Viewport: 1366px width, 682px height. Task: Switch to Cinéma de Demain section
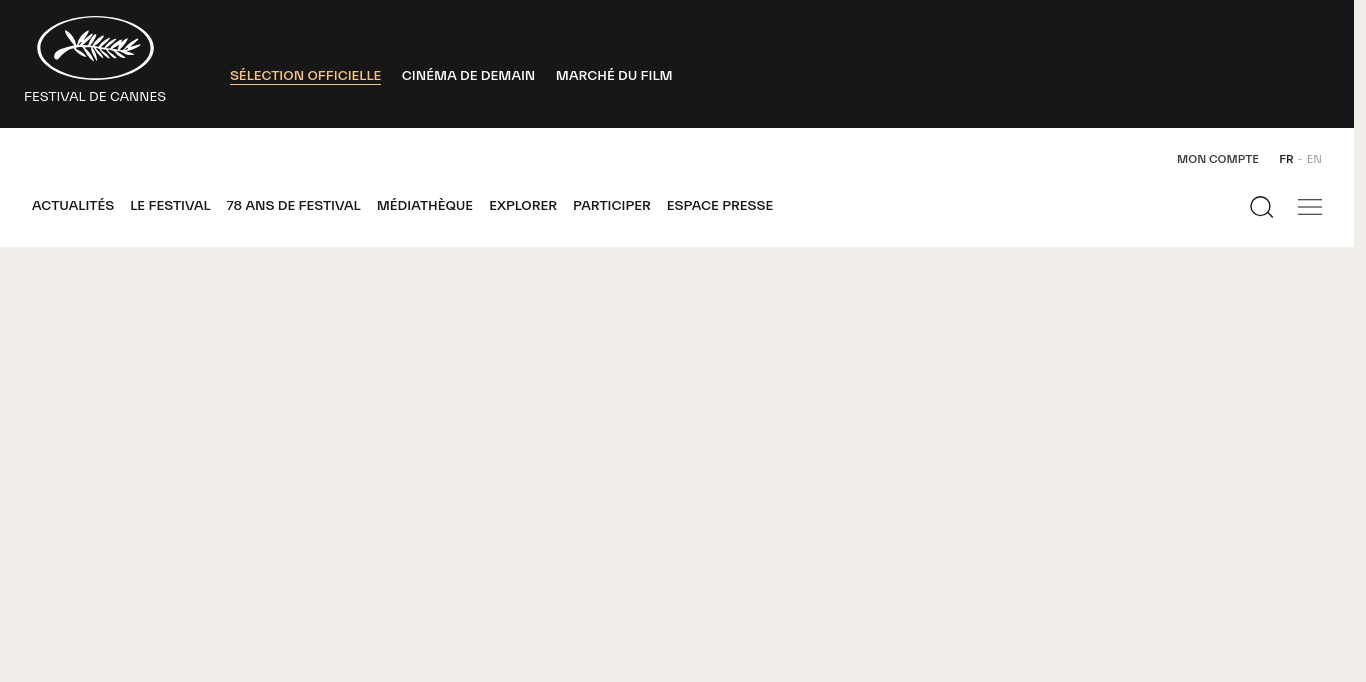(x=468, y=76)
